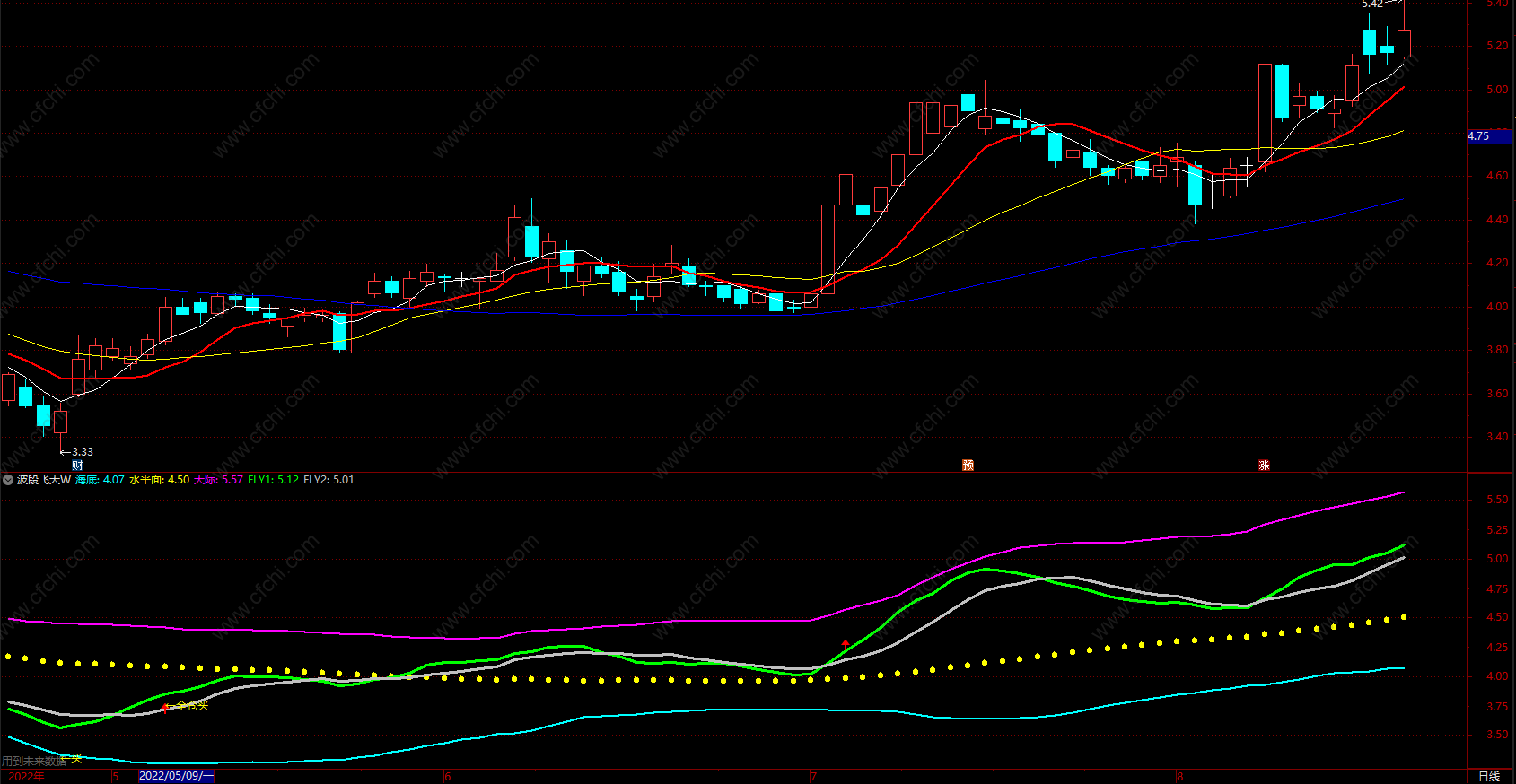This screenshot has width=1516, height=784.
Task: Select the FLY1: 5.12 indicator value
Action: (273, 480)
